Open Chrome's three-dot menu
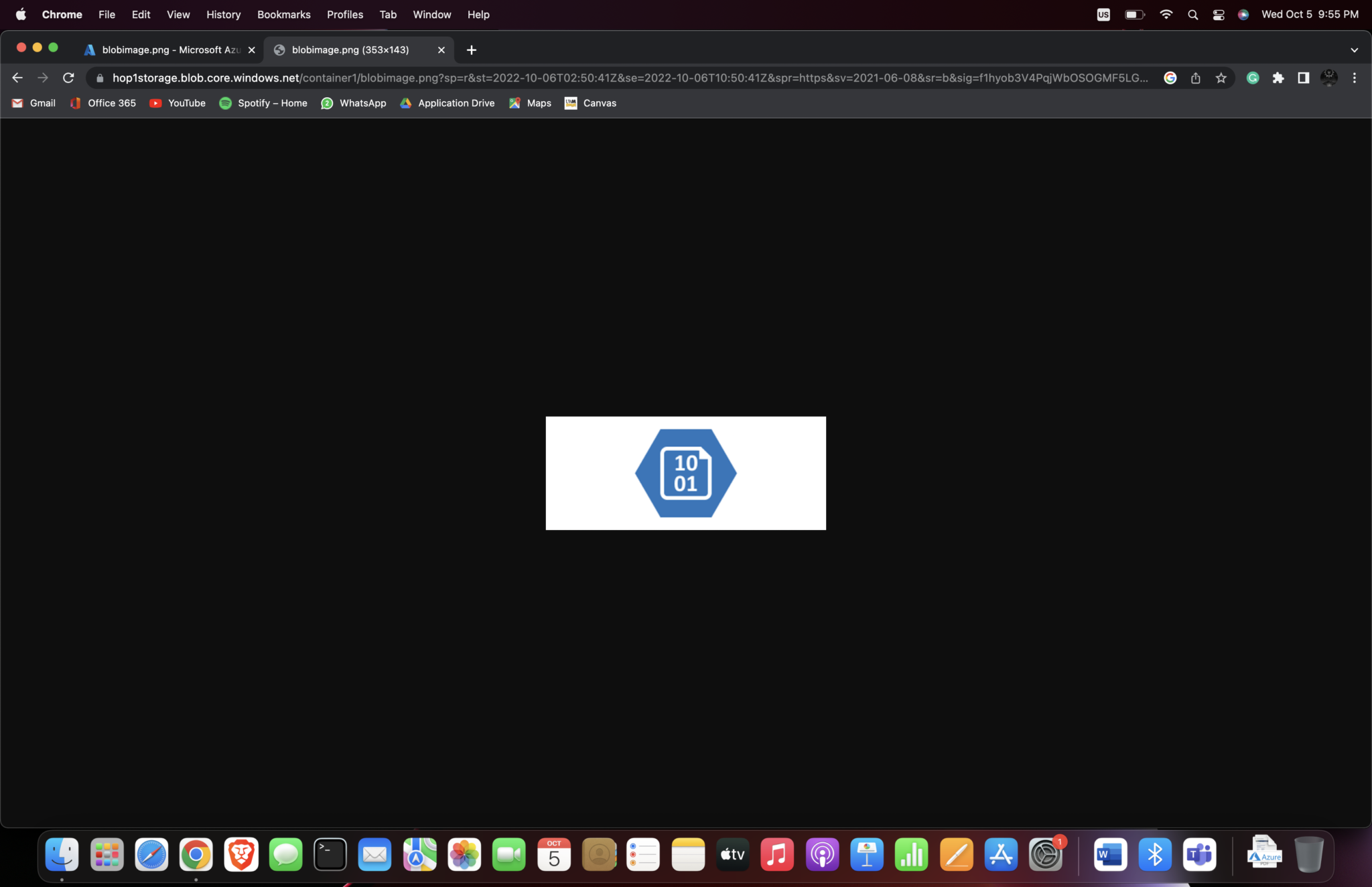Viewport: 1372px width, 887px height. tap(1354, 78)
